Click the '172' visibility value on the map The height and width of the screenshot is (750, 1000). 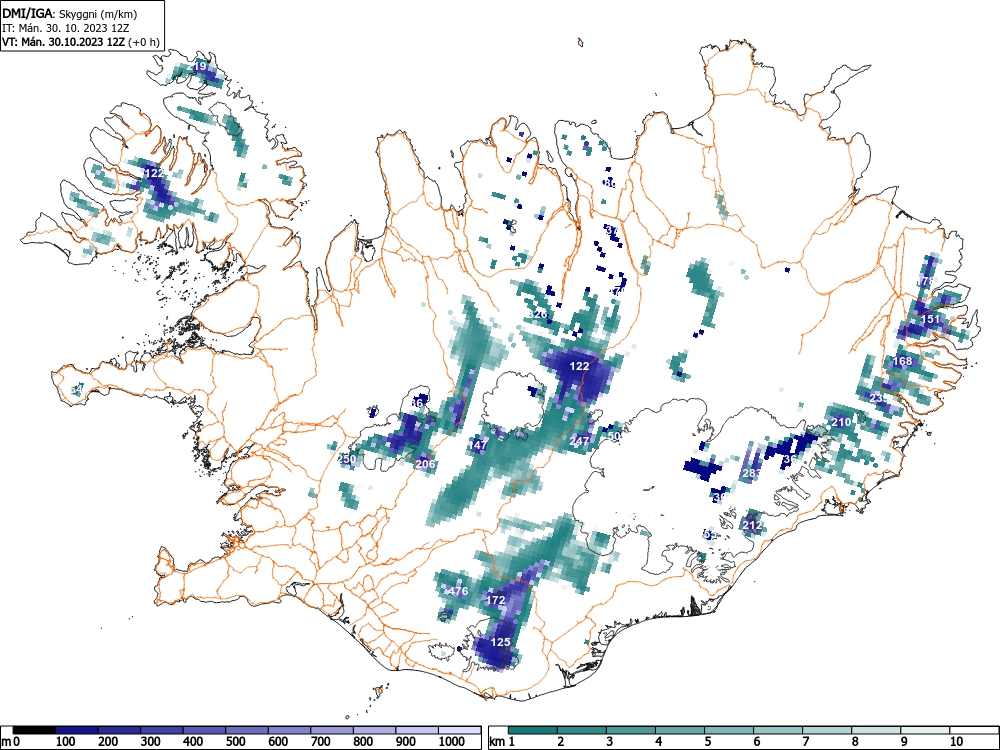496,600
